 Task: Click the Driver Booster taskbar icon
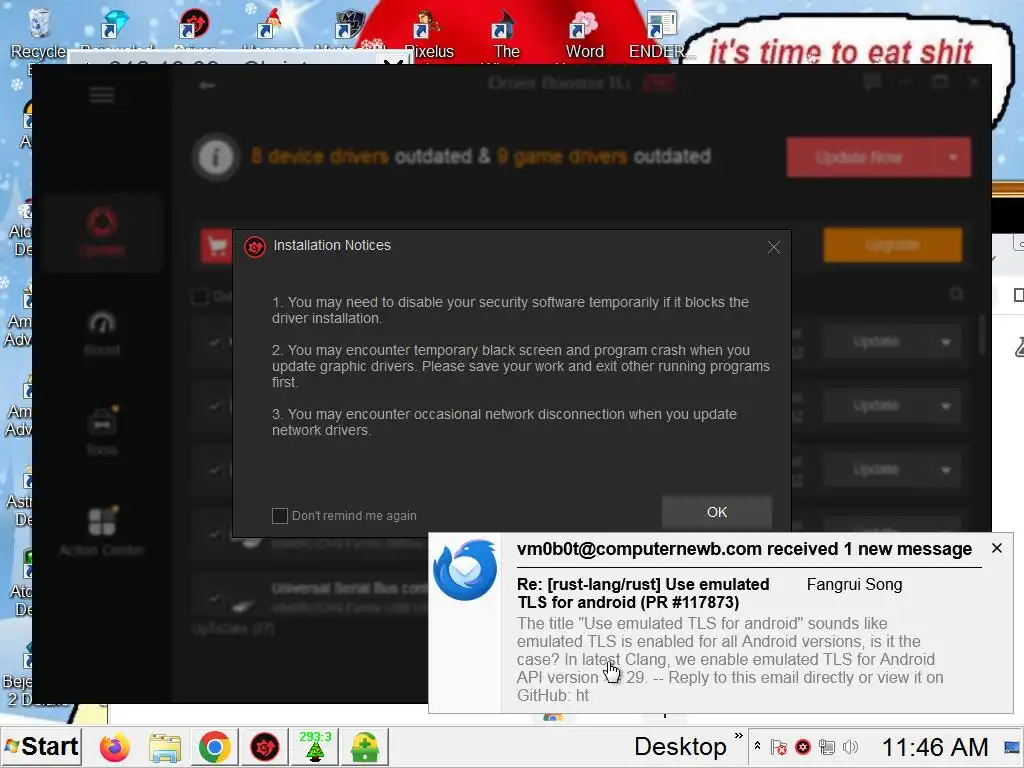point(264,746)
